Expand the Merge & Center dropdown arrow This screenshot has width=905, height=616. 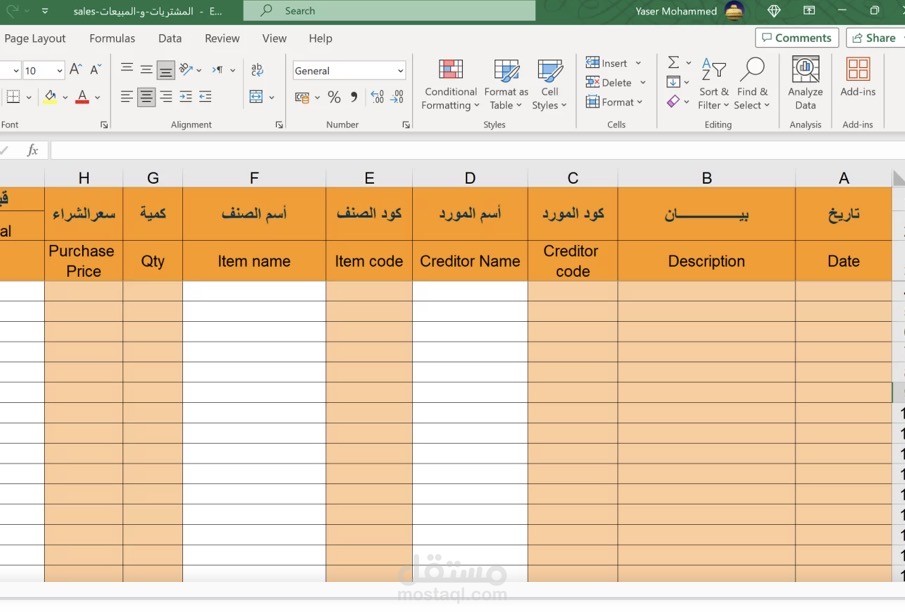[271, 97]
